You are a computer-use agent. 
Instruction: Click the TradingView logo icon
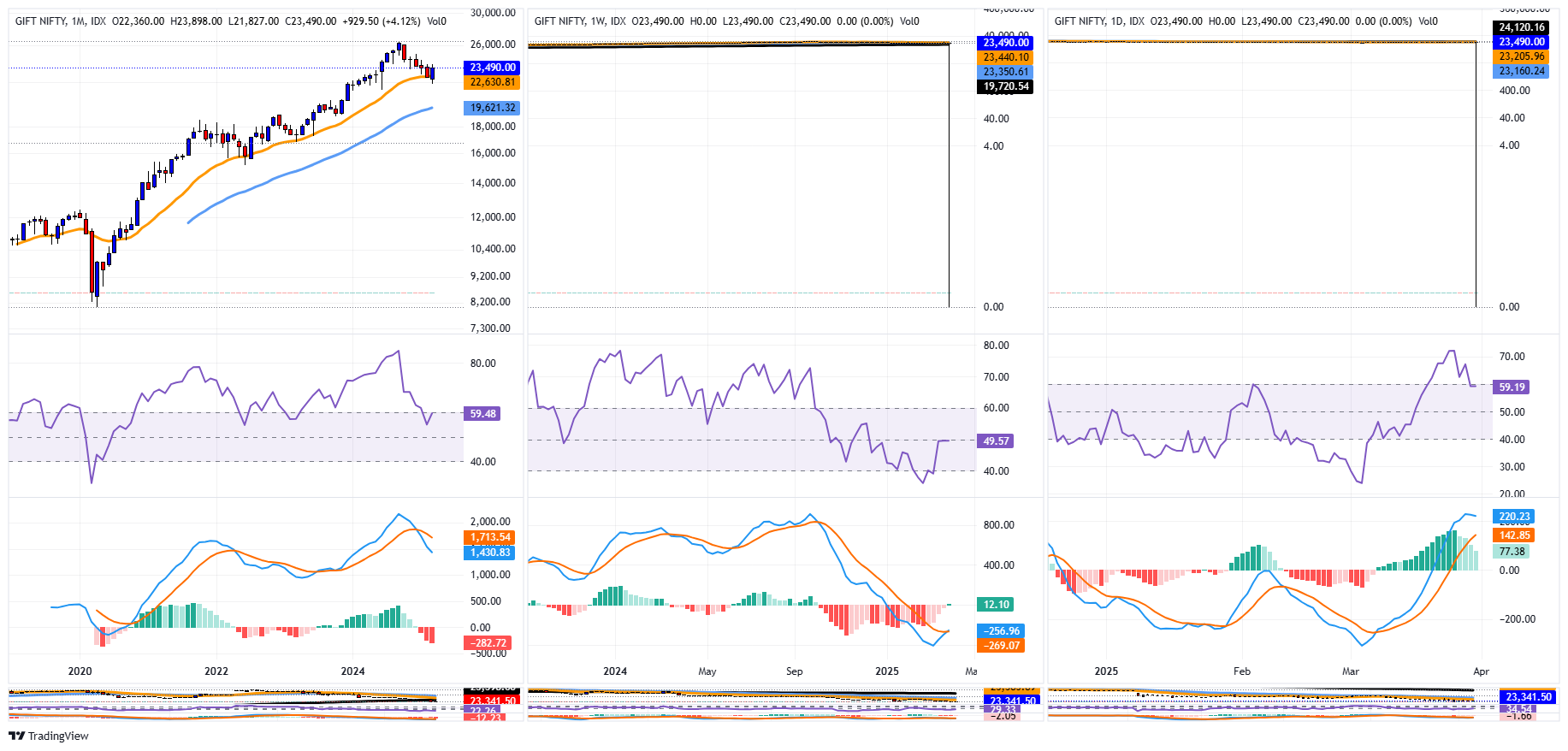[16, 736]
